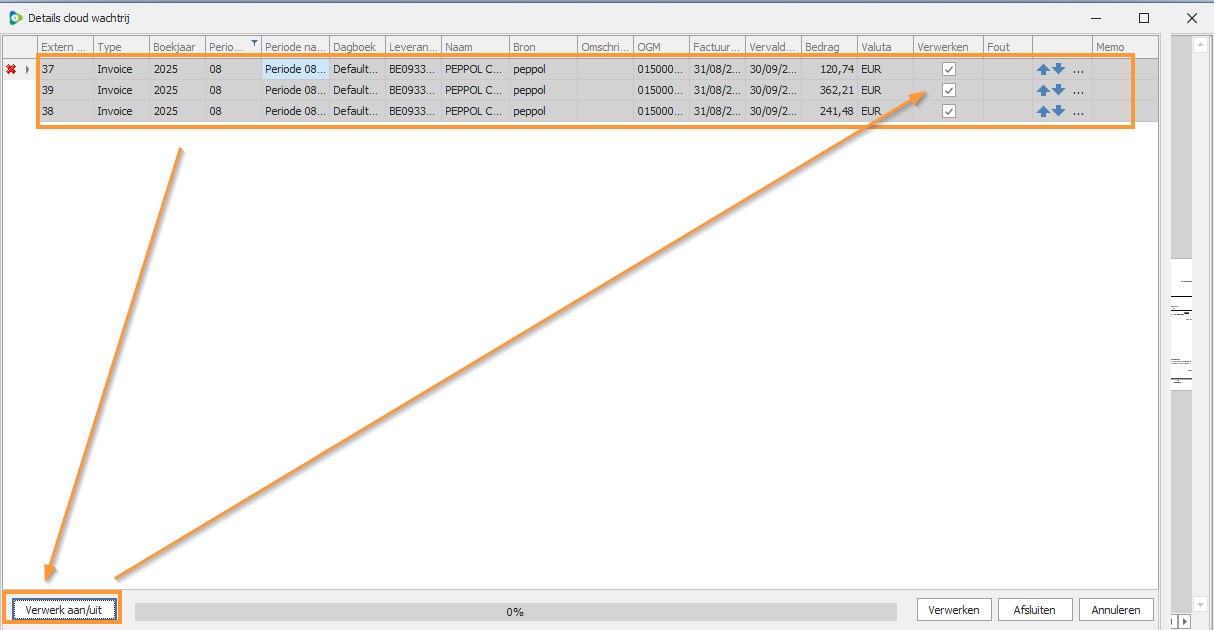Uncheck Verwerken checkbox for invoice 37
This screenshot has width=1214, height=630.
coord(949,69)
